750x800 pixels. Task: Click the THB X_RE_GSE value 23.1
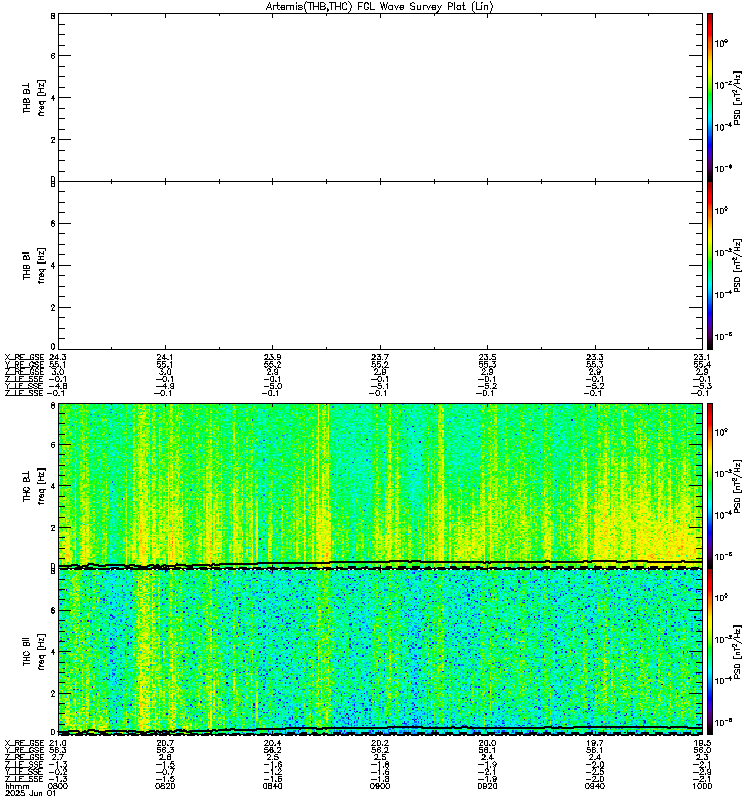702,357
